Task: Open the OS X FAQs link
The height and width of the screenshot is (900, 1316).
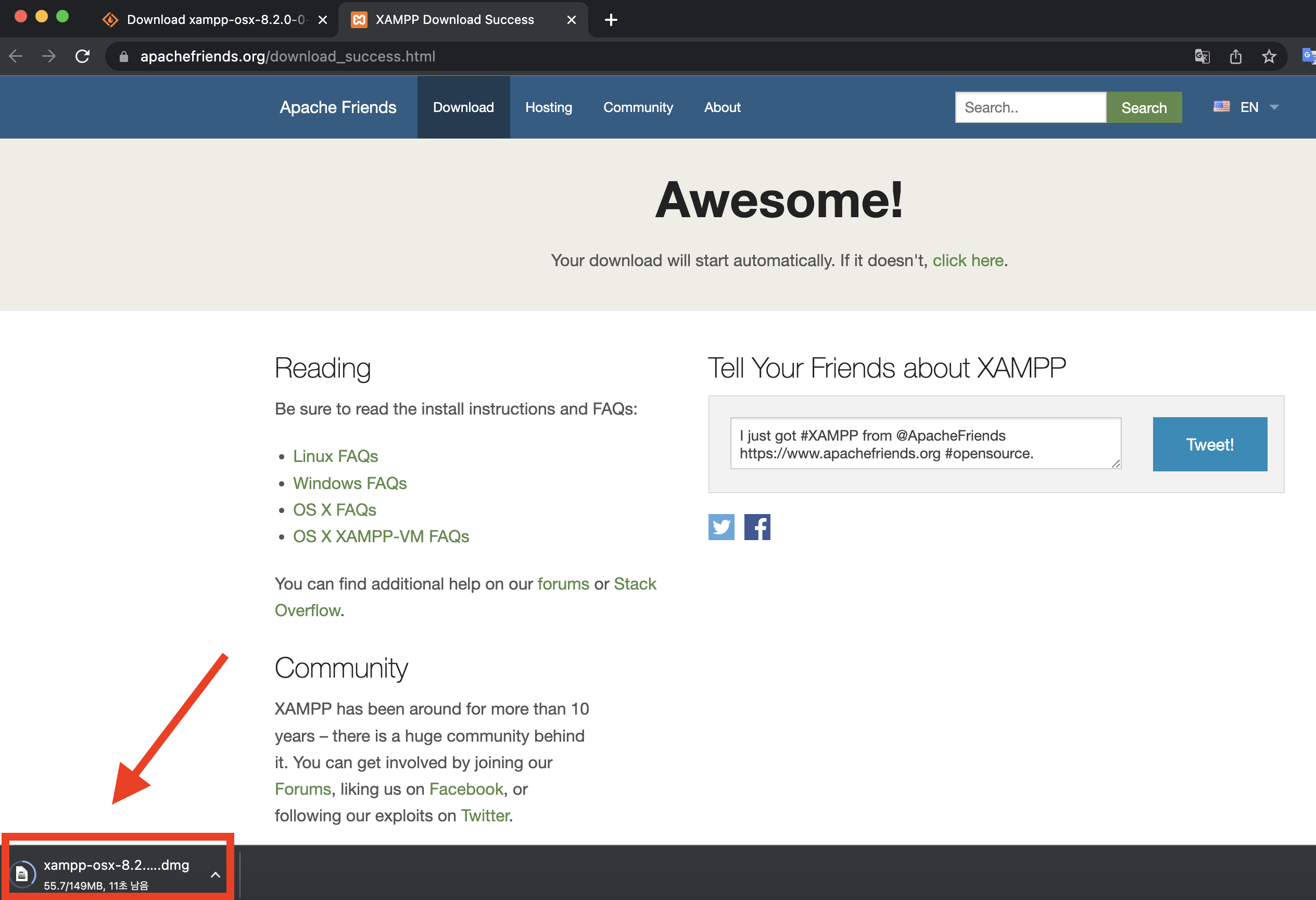Action: pos(334,510)
